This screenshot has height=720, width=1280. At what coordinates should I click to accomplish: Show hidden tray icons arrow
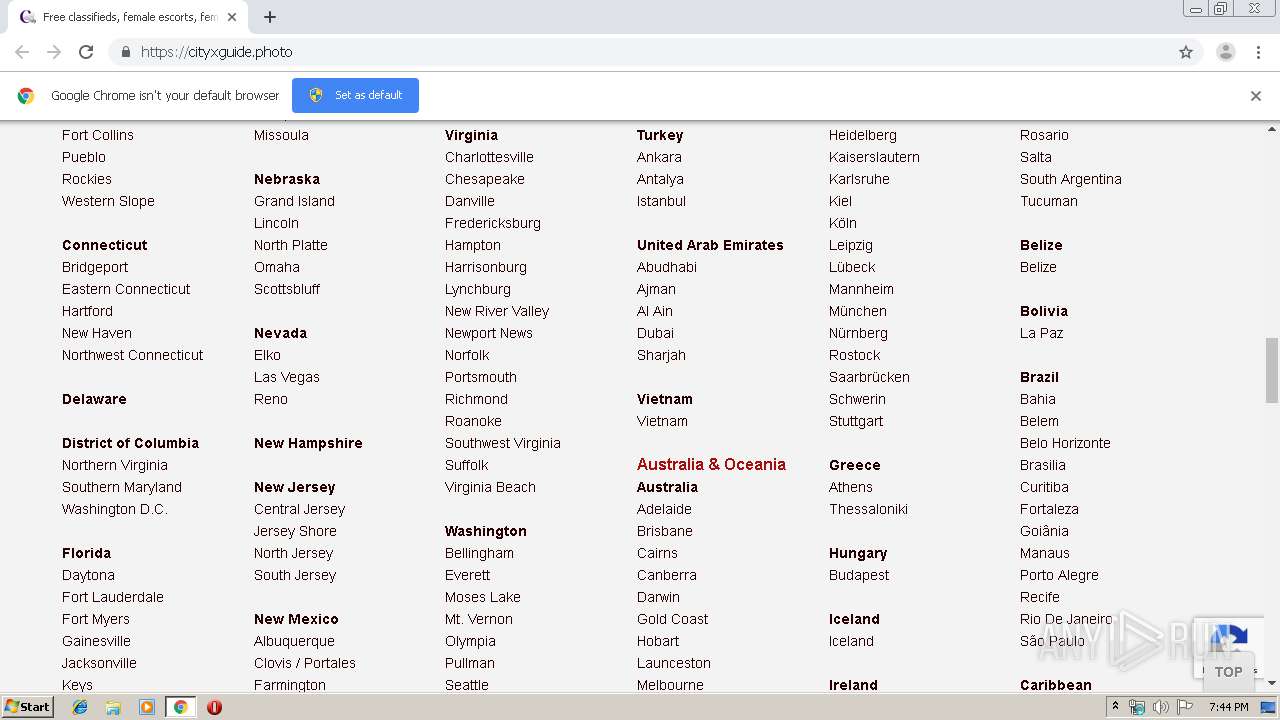click(1115, 707)
